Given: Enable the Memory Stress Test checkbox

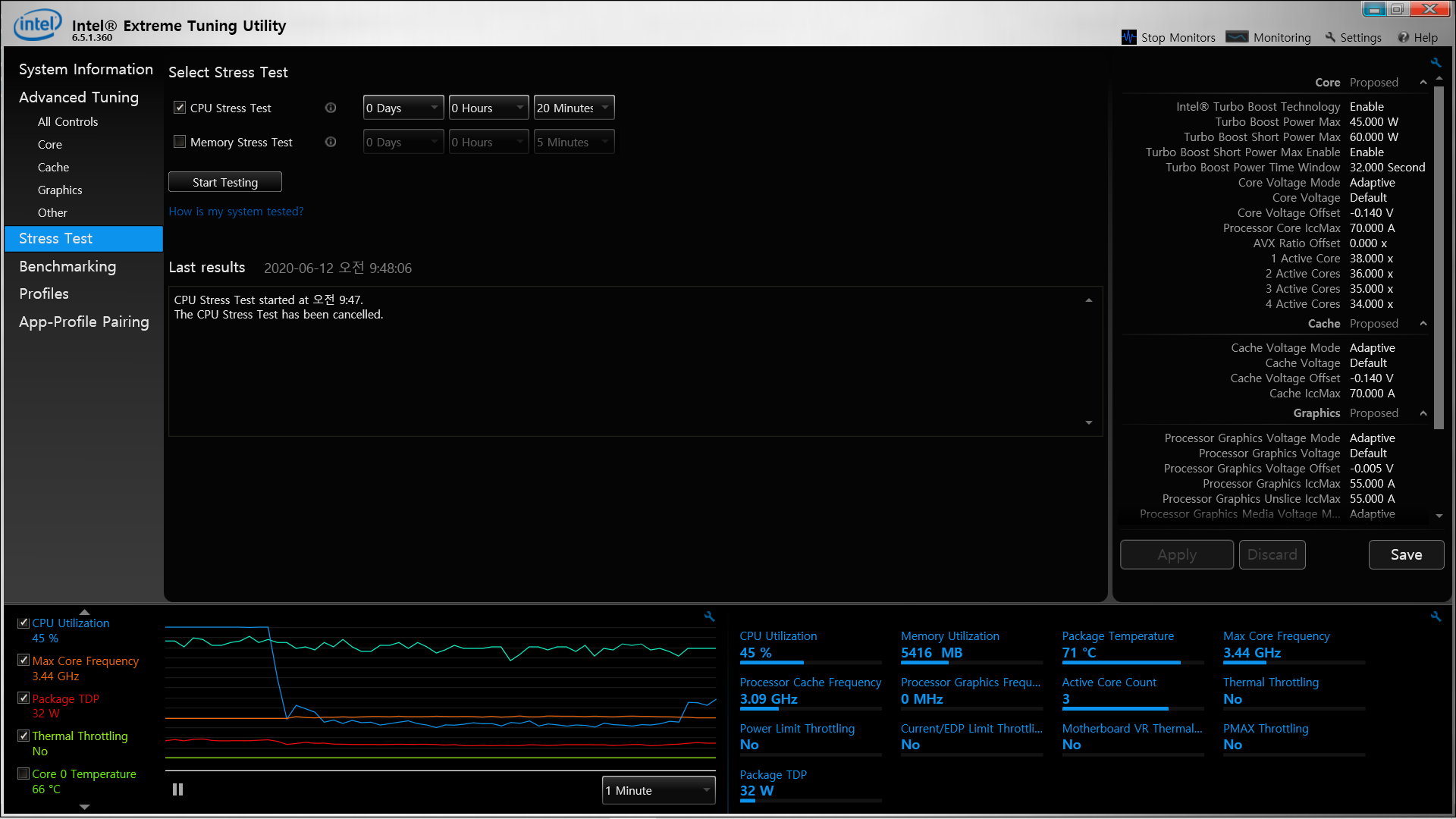Looking at the screenshot, I should tap(180, 142).
